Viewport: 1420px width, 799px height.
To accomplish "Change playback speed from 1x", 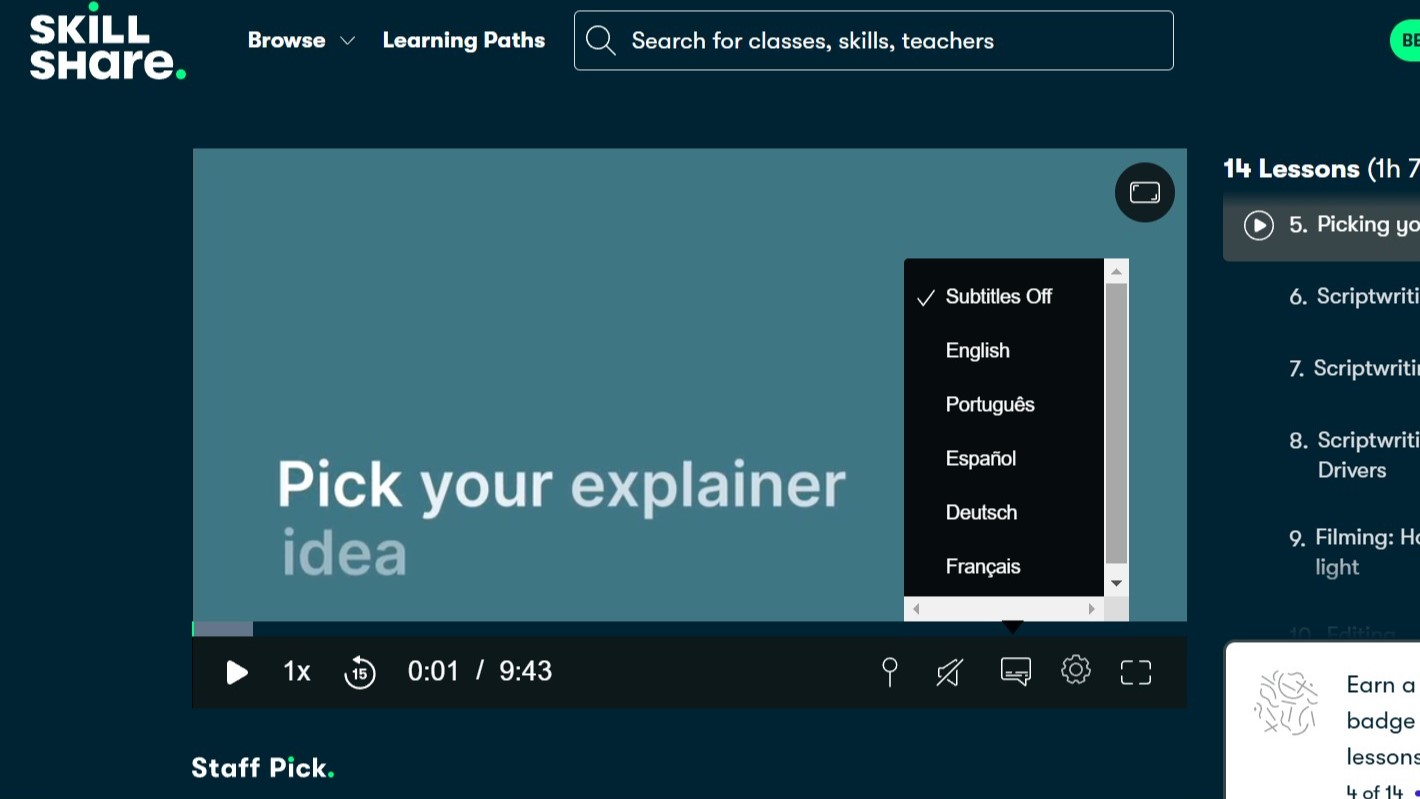I will [297, 672].
